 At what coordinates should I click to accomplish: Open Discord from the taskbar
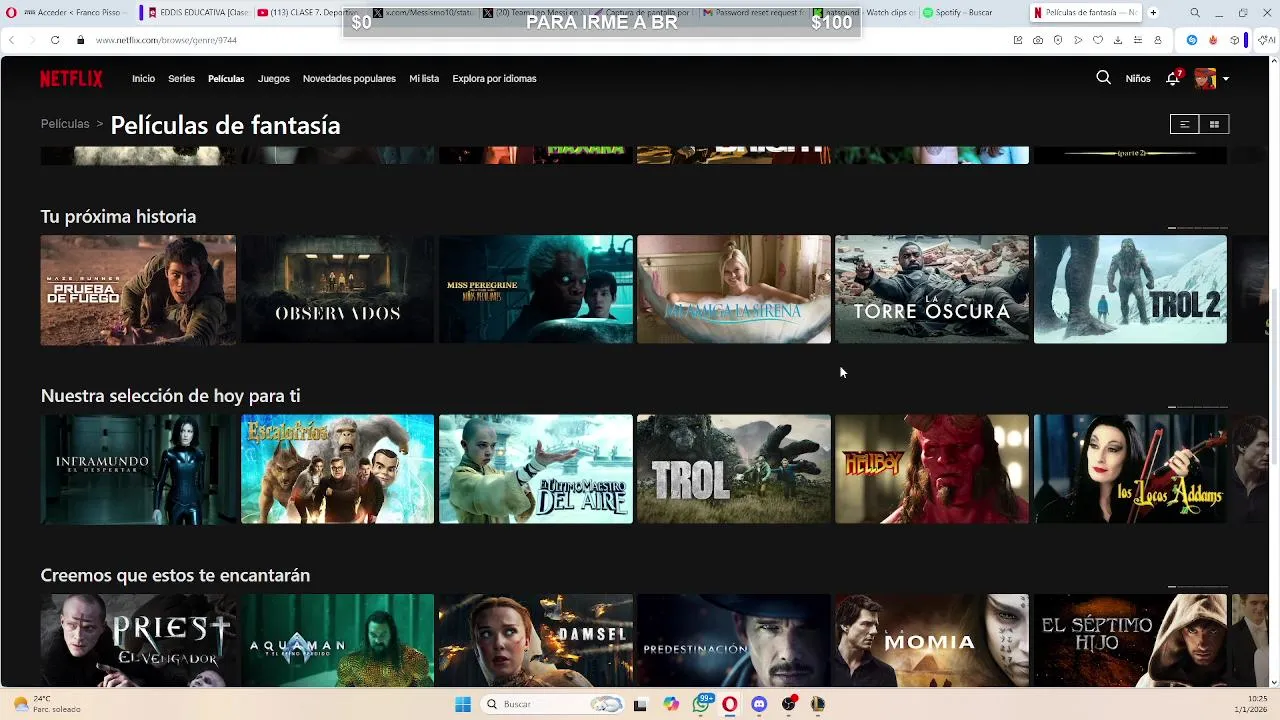[x=759, y=704]
